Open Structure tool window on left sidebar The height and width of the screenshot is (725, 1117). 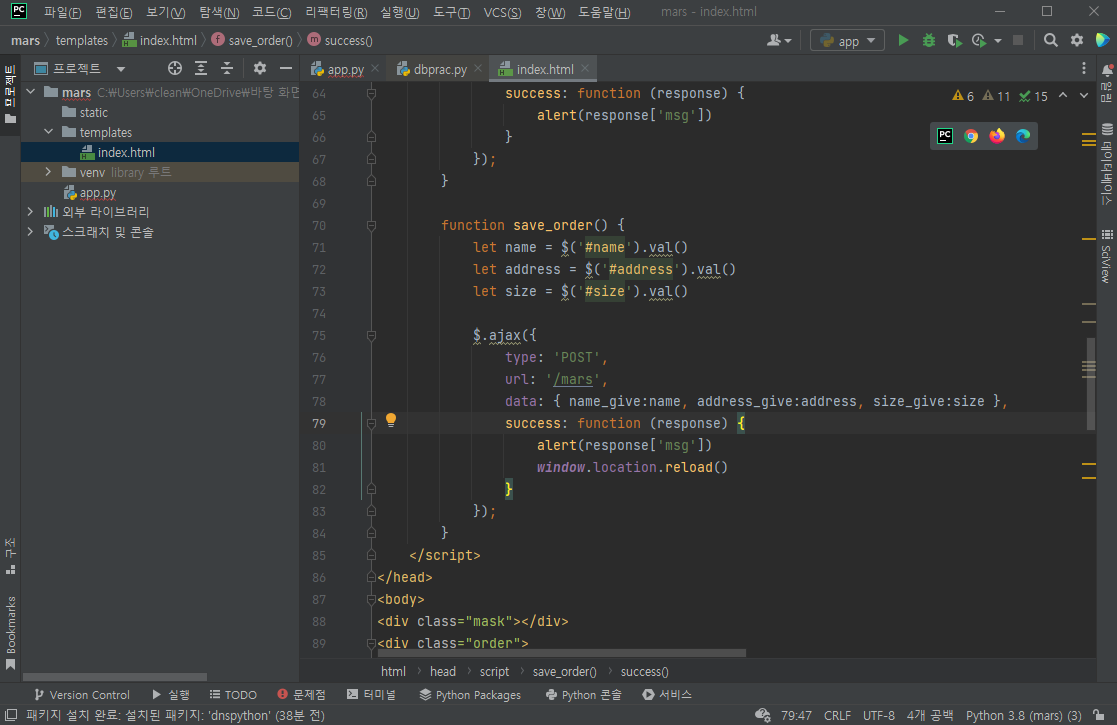coord(11,556)
